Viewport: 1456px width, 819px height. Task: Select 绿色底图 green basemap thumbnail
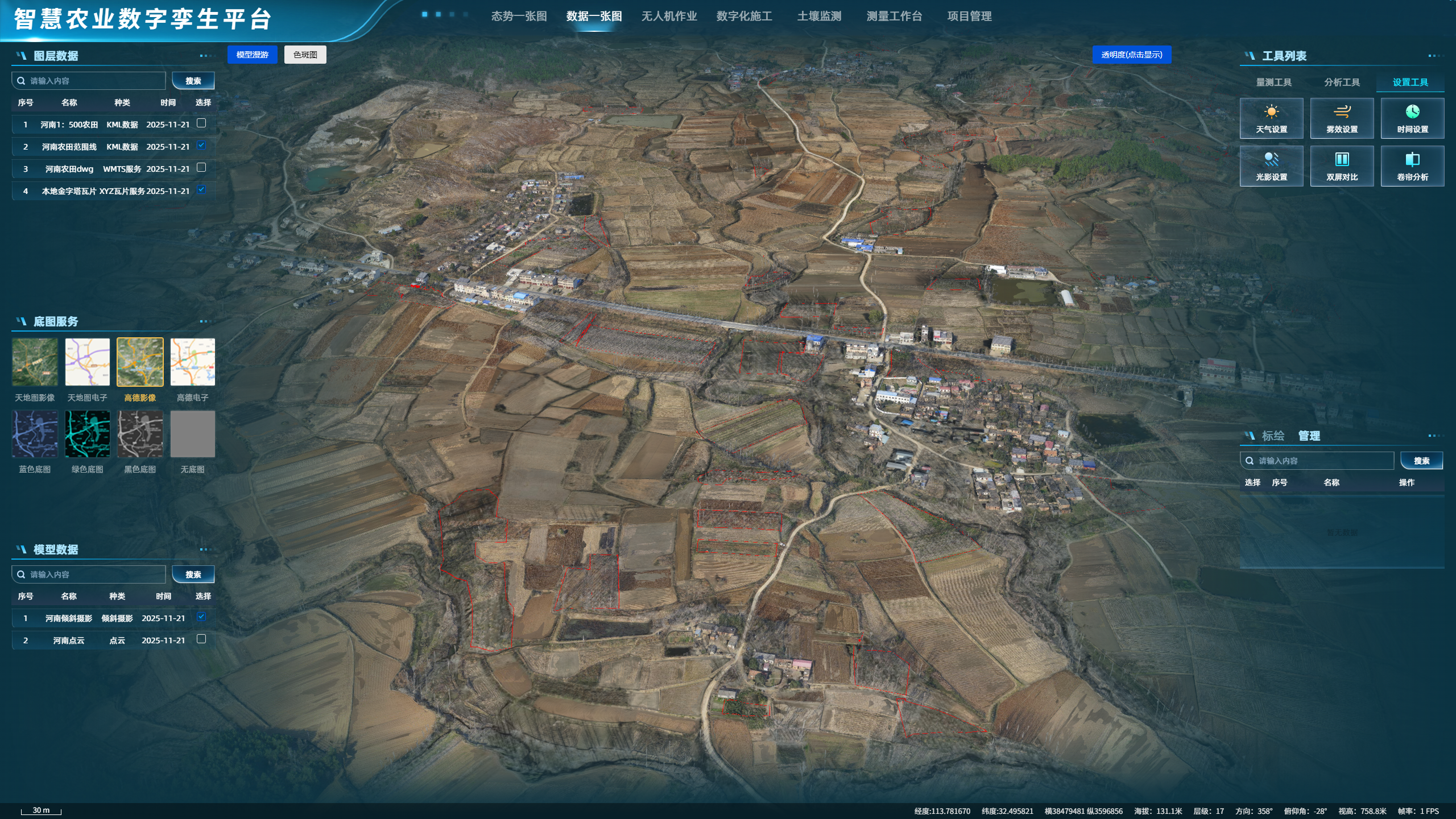coord(87,434)
